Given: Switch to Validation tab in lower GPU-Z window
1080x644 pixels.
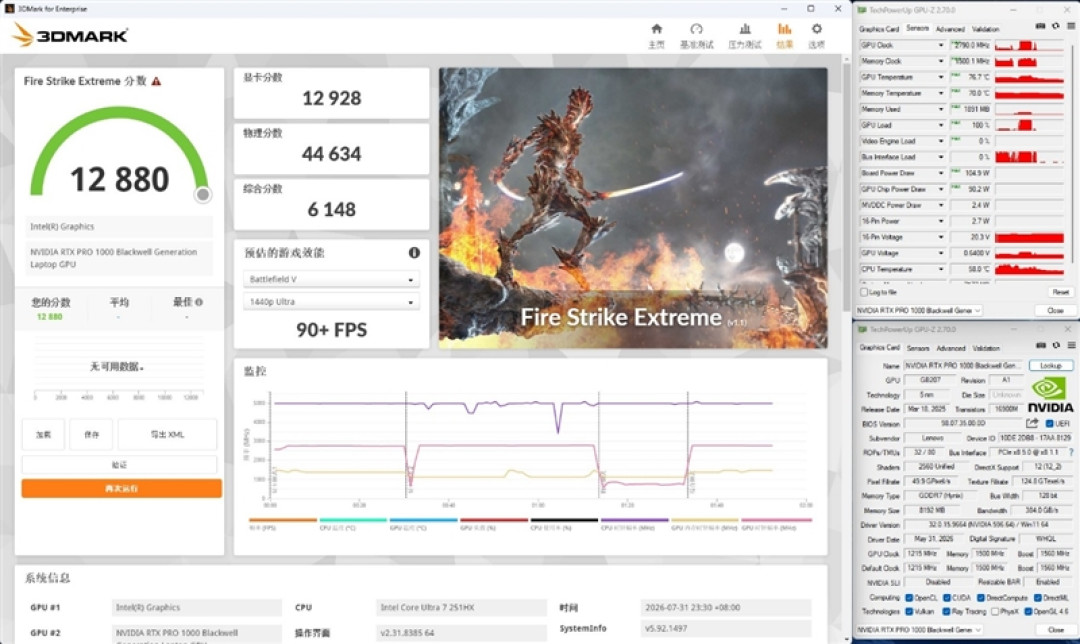Looking at the screenshot, I should point(986,349).
